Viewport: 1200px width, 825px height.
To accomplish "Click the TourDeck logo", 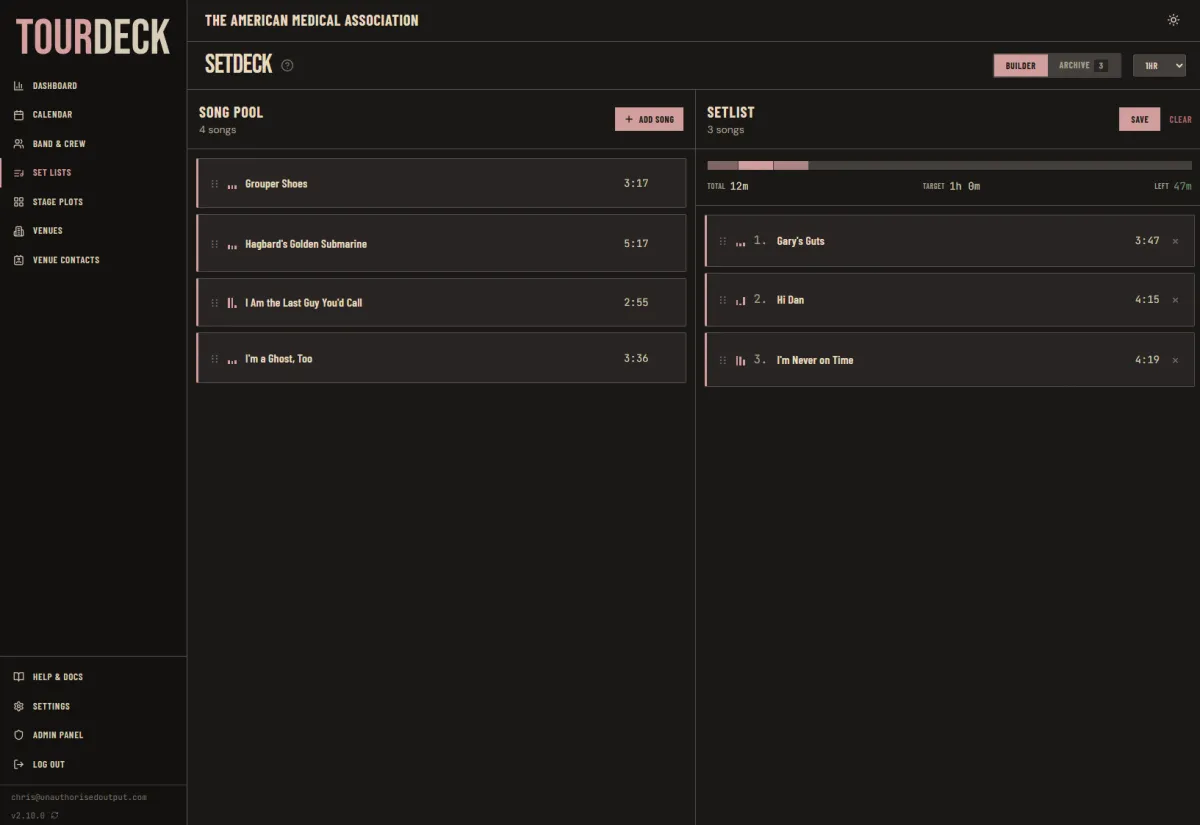I will [92, 36].
